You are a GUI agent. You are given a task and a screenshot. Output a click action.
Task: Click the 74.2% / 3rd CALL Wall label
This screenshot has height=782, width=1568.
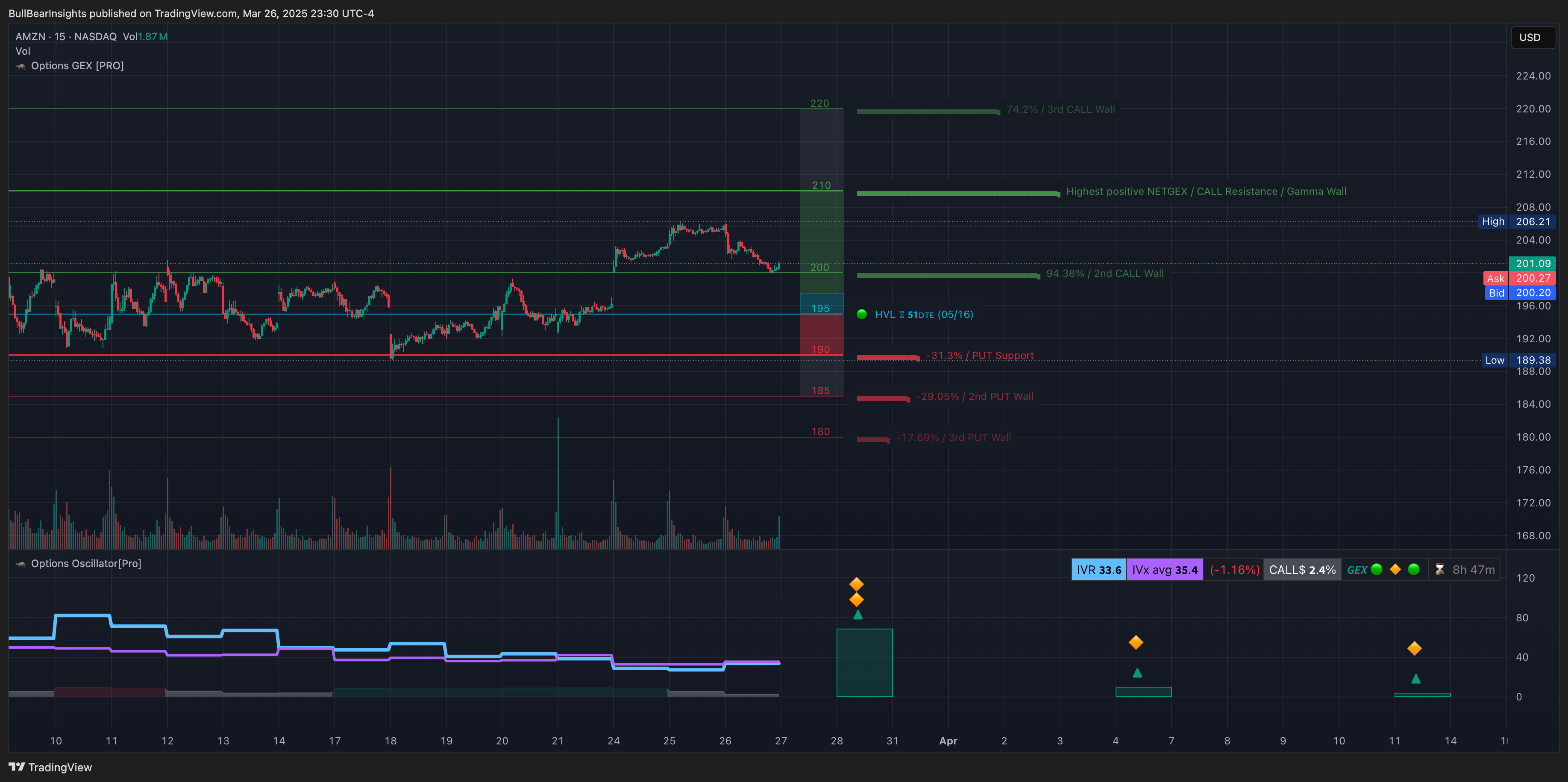[1060, 110]
